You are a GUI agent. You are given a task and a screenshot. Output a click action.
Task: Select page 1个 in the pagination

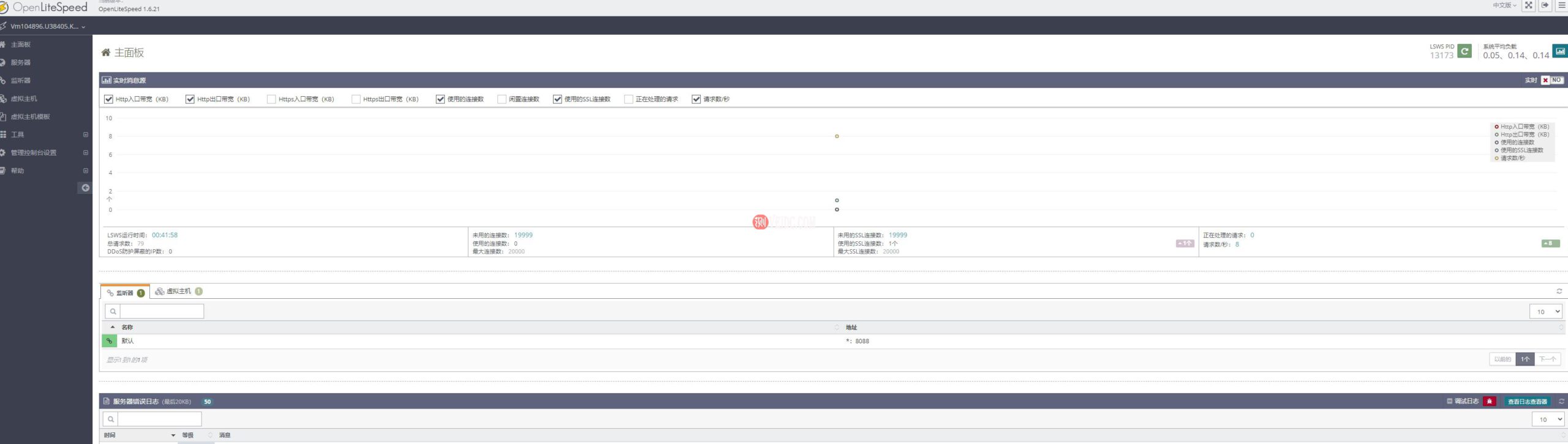(x=1525, y=359)
